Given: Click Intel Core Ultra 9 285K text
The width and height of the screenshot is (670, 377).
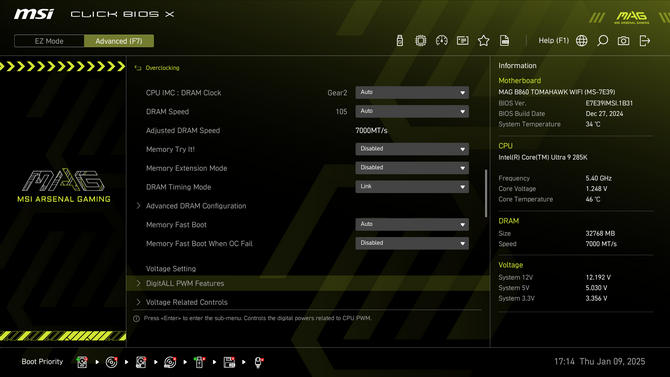Looking at the screenshot, I should 543,157.
